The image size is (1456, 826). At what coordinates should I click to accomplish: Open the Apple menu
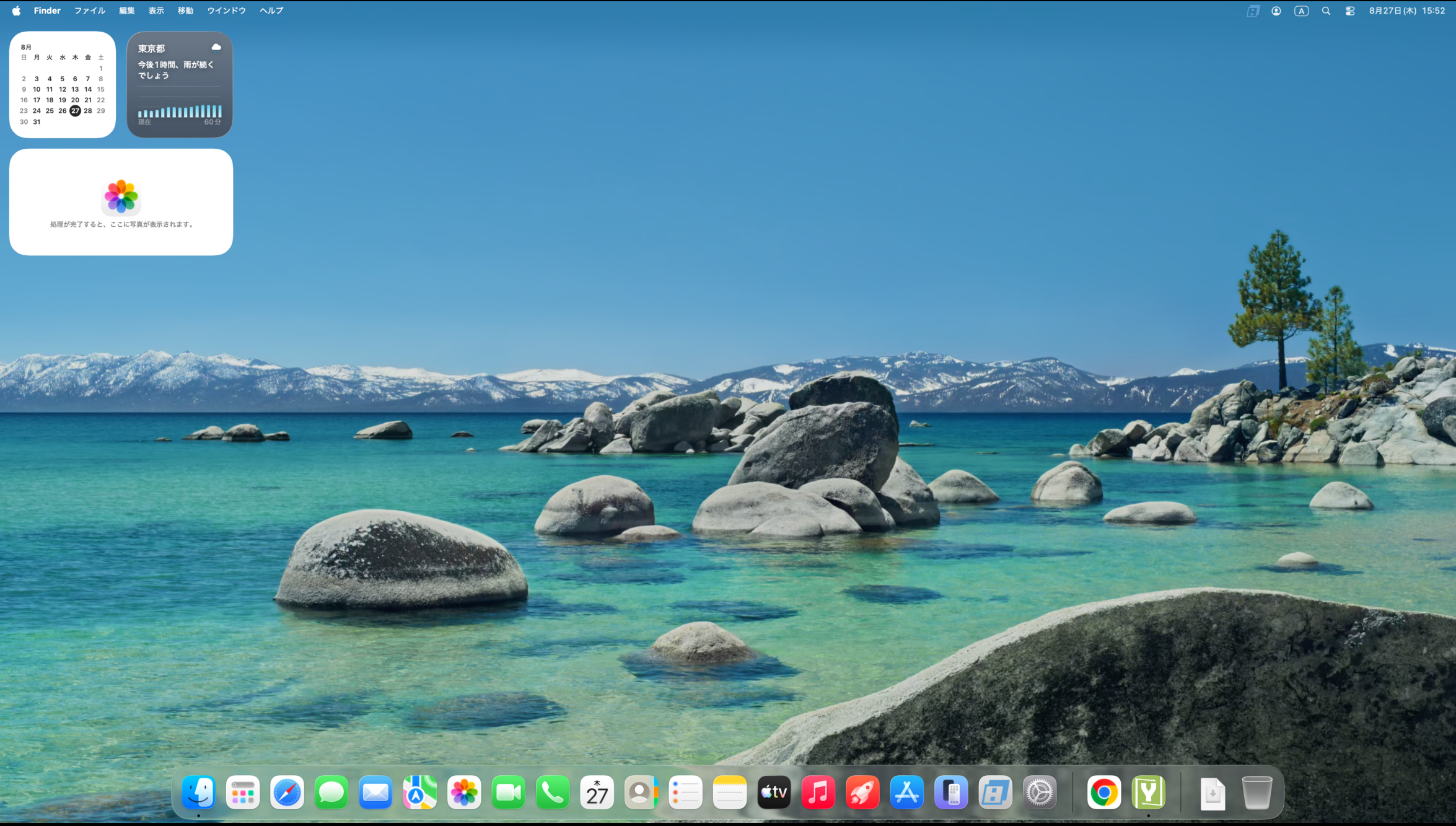(x=16, y=11)
